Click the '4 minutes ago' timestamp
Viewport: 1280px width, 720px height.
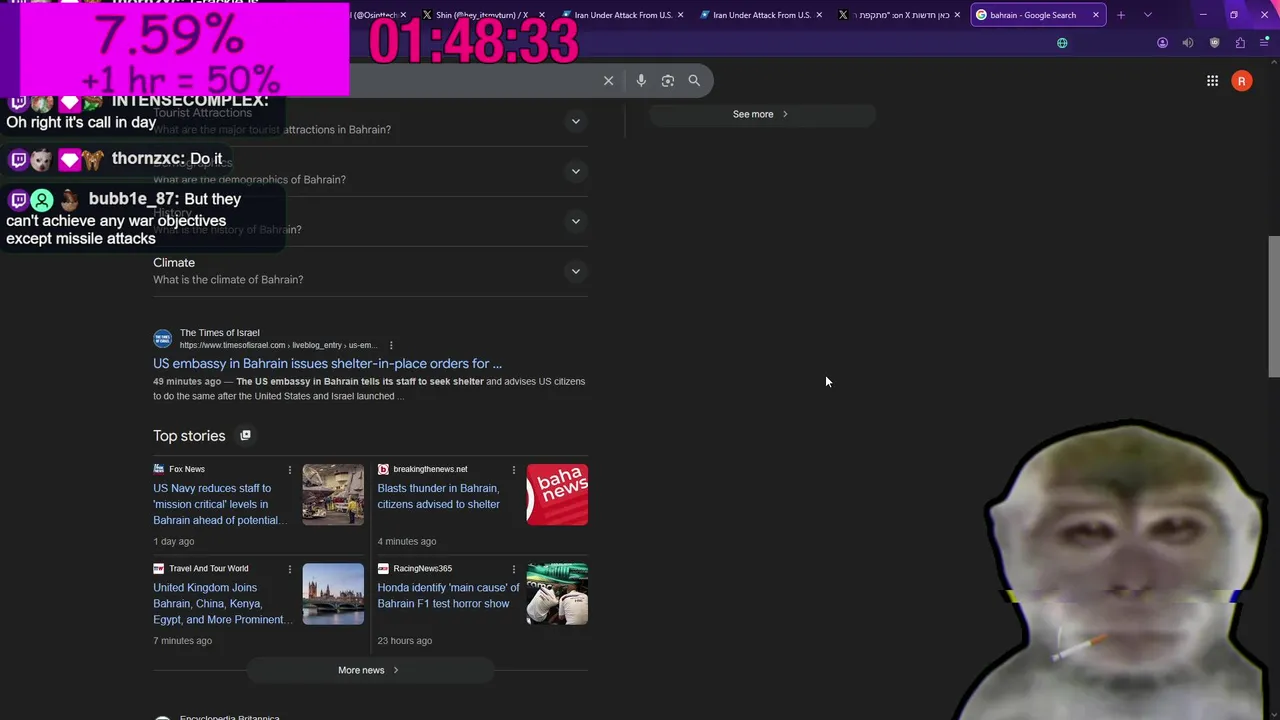coord(407,541)
